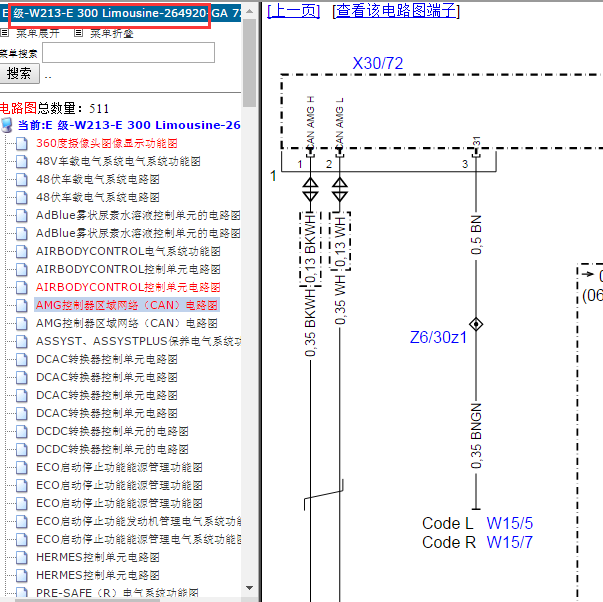Click the Z6/30z1 diamond splice symbol

(476, 324)
